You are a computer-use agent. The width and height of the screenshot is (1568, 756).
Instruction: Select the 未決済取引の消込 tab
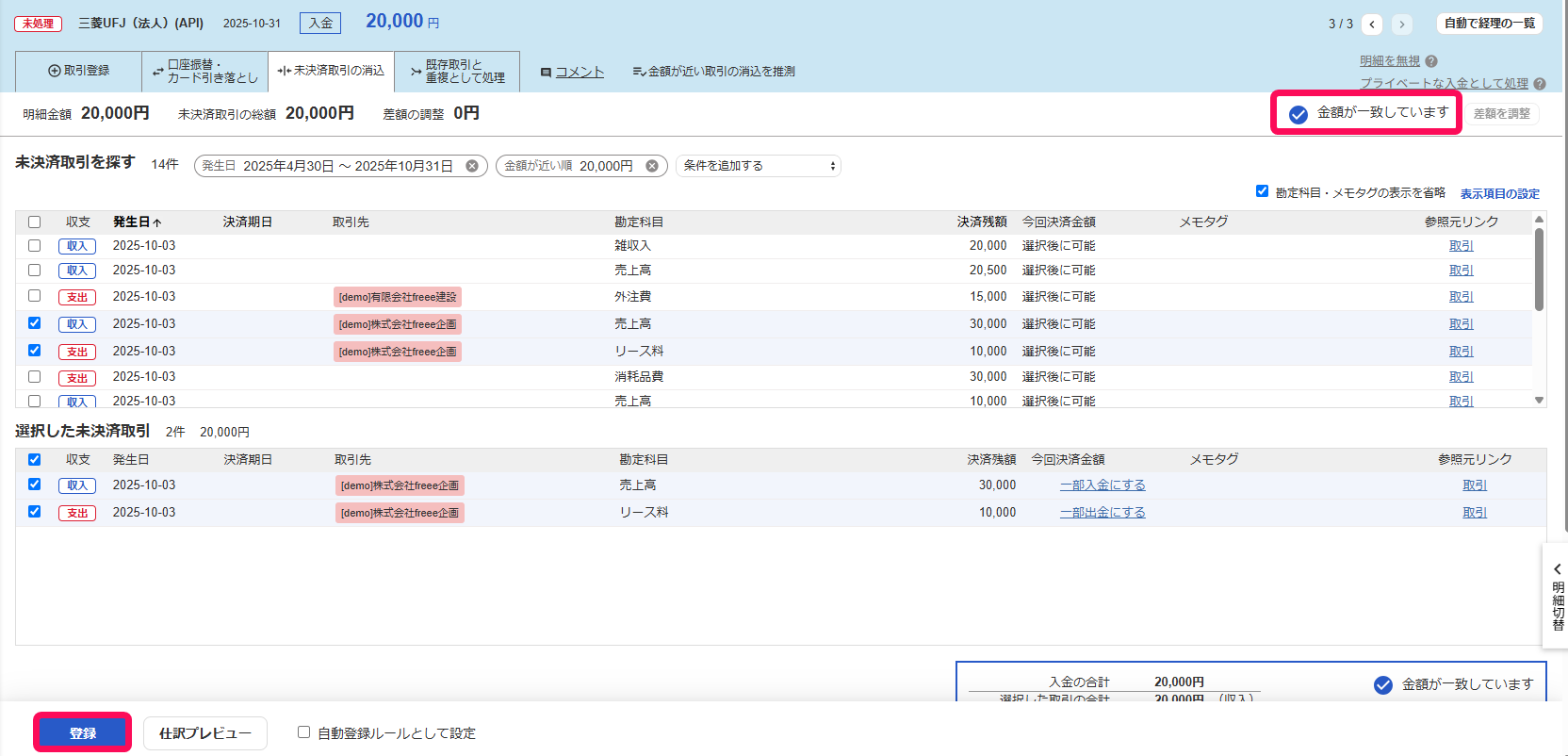click(331, 71)
